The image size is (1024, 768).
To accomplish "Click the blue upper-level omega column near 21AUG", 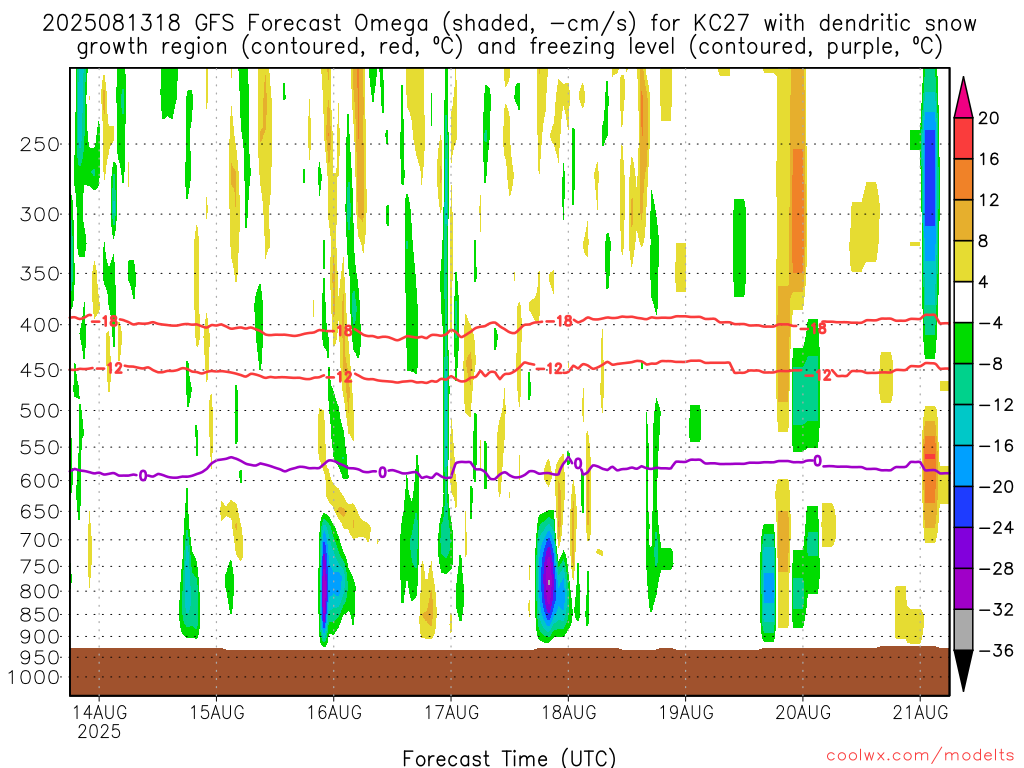I will [x=929, y=176].
